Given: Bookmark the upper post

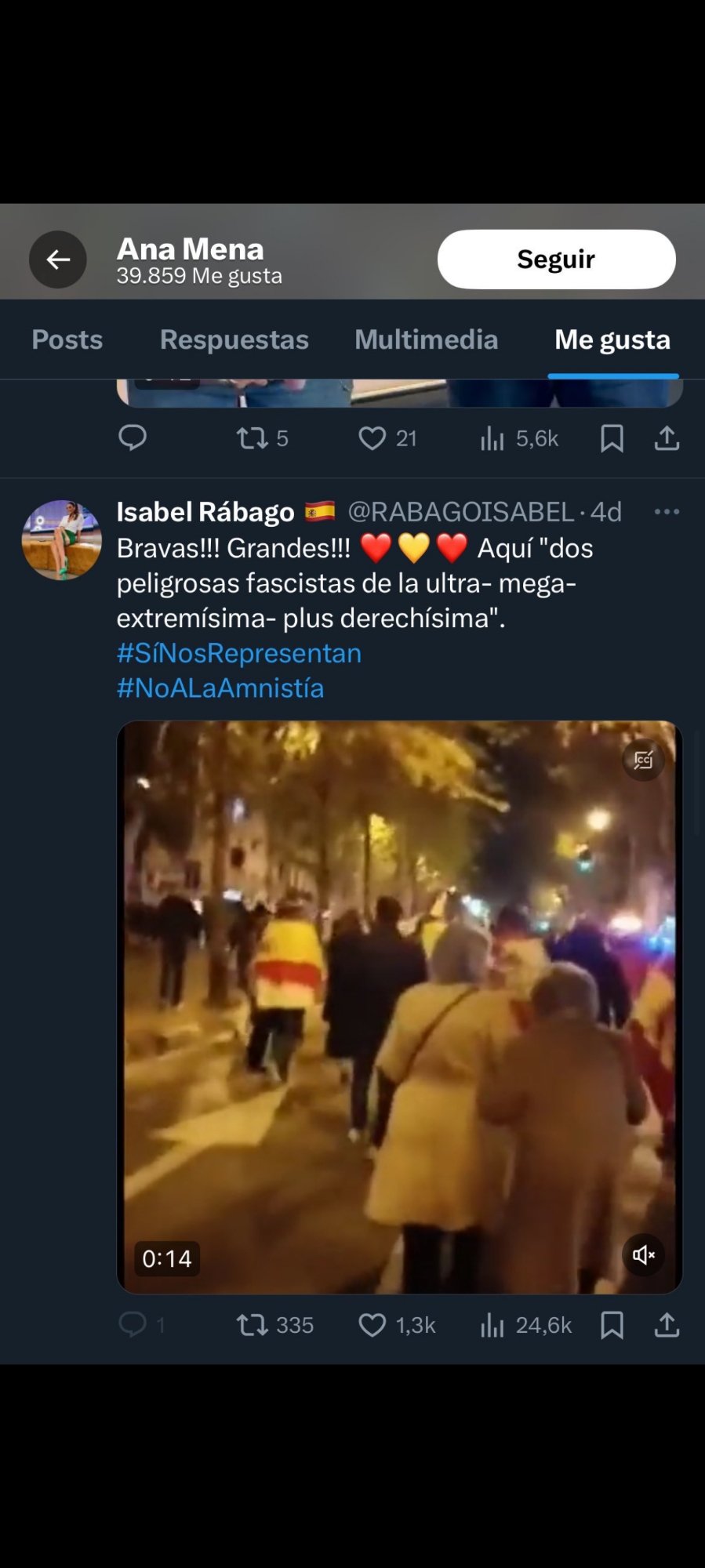Looking at the screenshot, I should pyautogui.click(x=612, y=438).
